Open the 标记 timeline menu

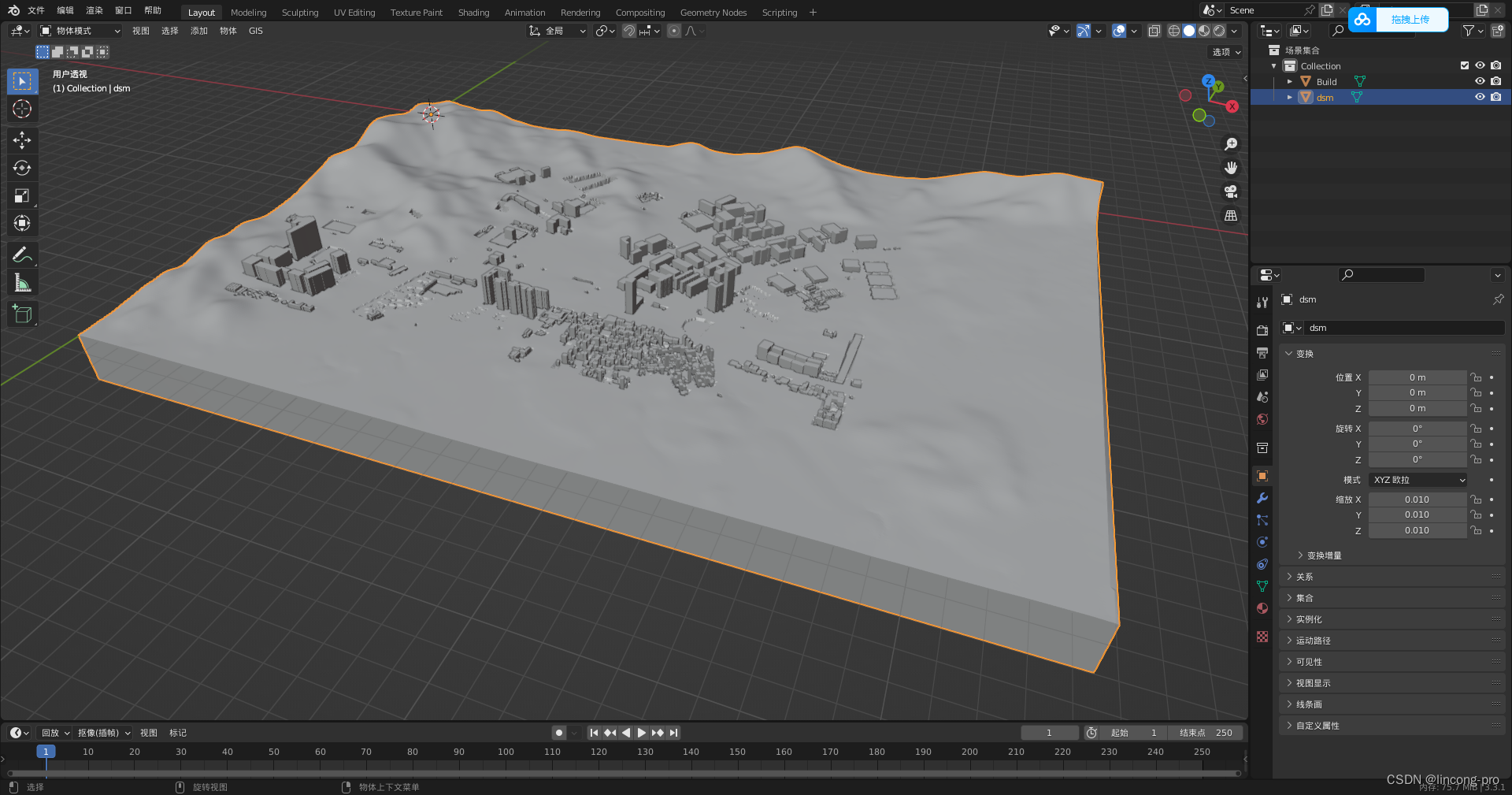178,733
